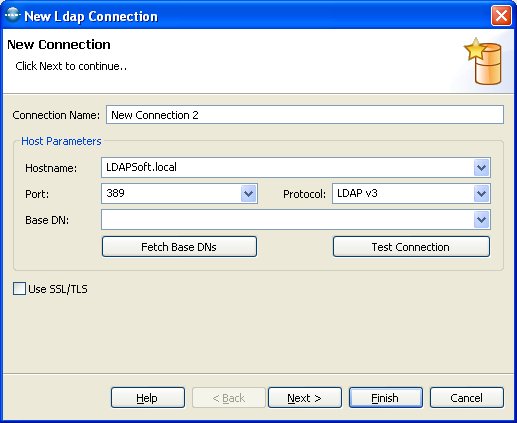Image resolution: width=517 pixels, height=423 pixels.
Task: Close the New Ldap Connection dialog
Action: (501, 15)
